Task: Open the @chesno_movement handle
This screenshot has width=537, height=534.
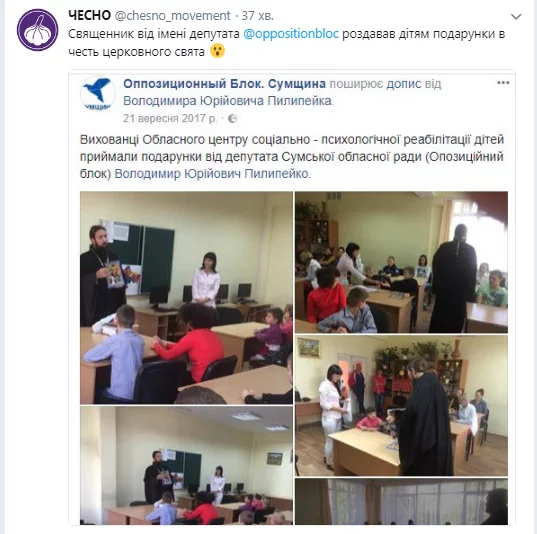Action: [173, 16]
